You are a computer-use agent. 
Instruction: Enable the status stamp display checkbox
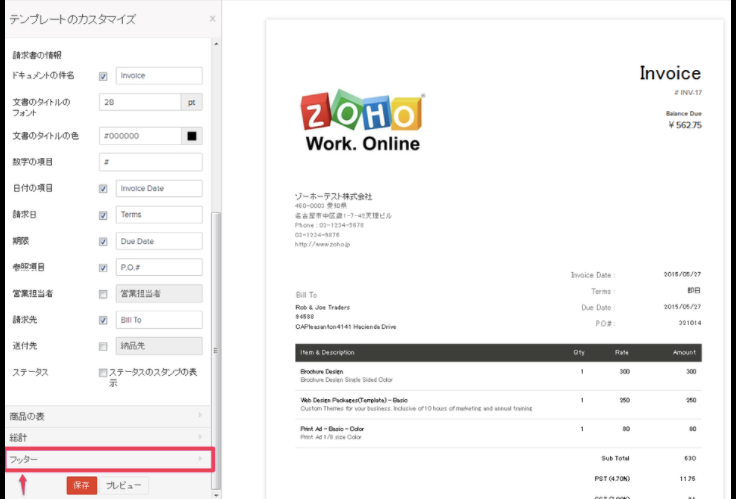[103, 373]
